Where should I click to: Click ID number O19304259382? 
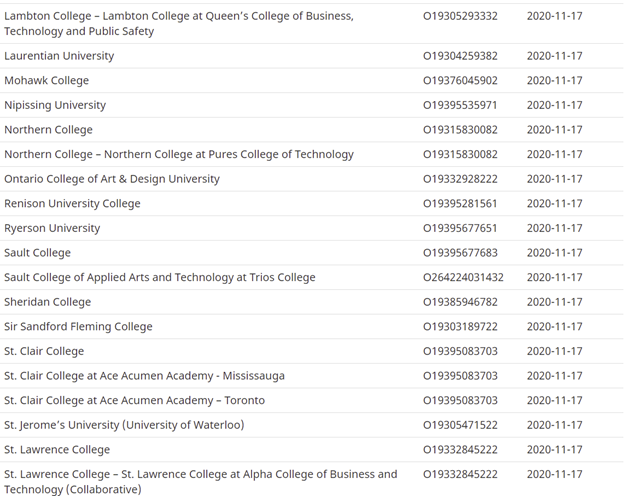coord(460,56)
